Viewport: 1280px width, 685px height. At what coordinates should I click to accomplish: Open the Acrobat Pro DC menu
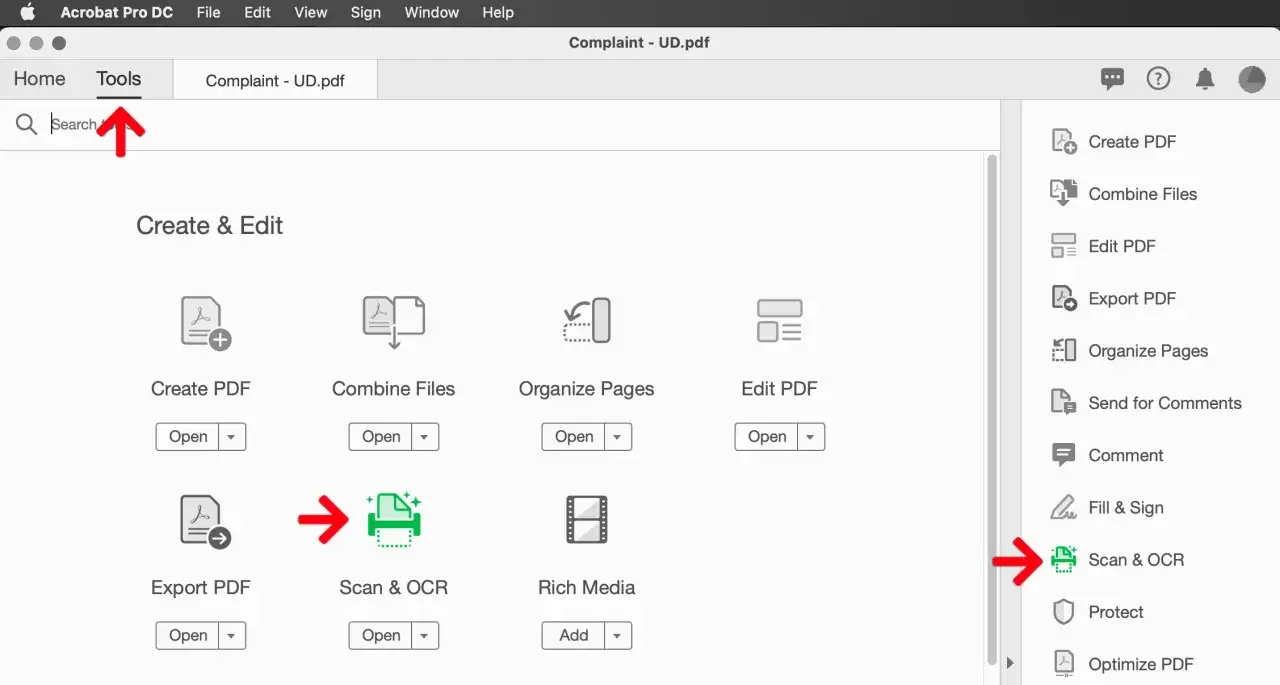pos(117,12)
